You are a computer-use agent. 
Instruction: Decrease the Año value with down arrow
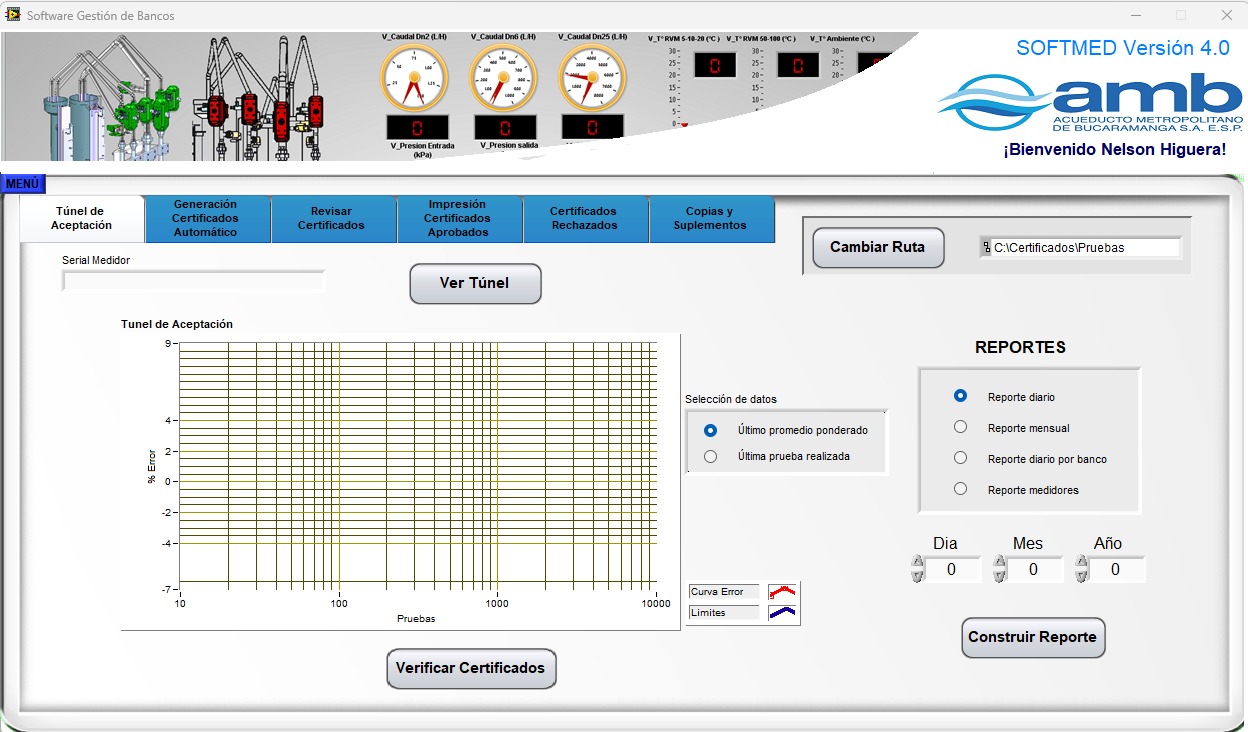1081,576
